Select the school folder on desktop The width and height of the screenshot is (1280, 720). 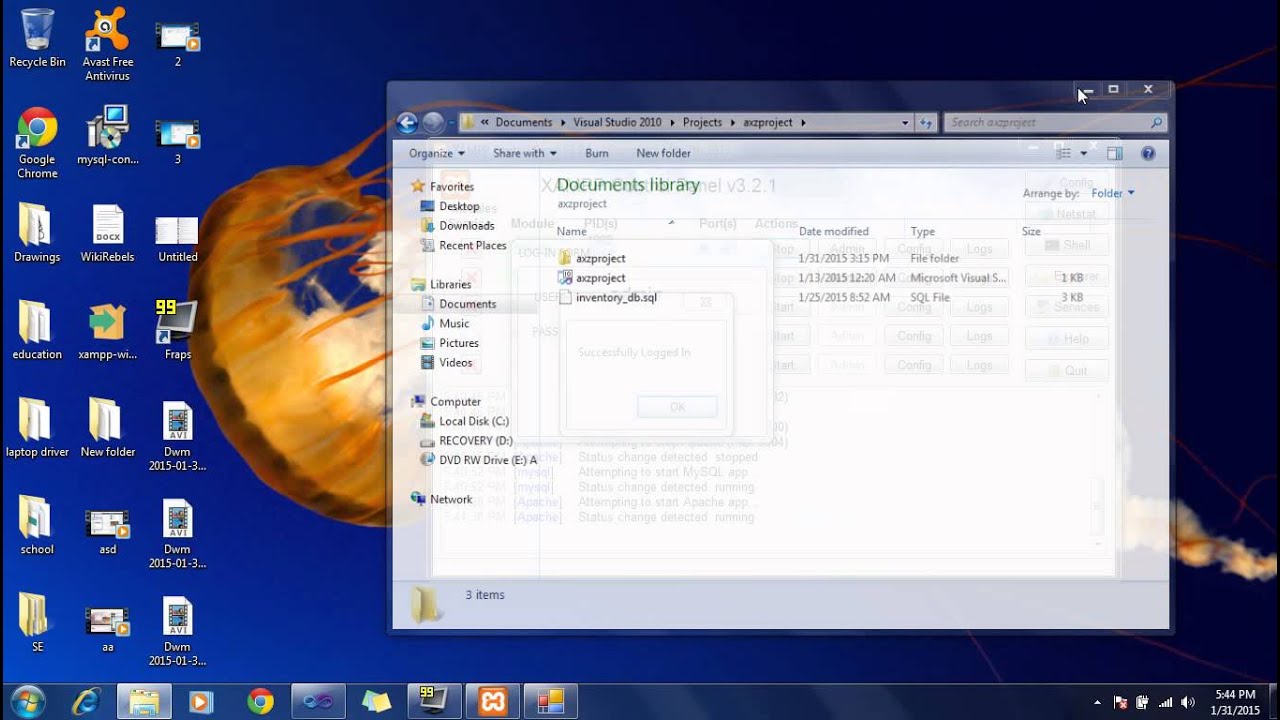[37, 526]
